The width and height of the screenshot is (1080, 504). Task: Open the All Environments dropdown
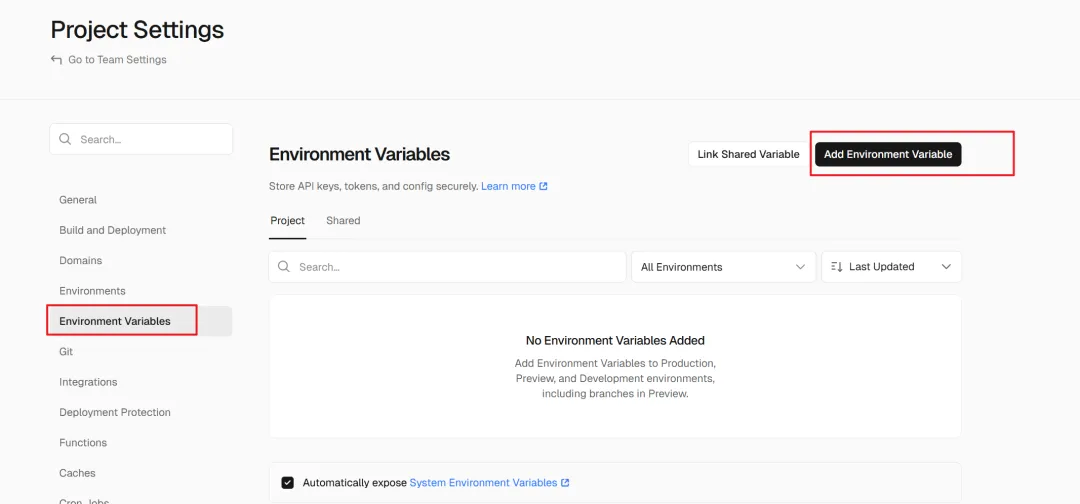pos(722,267)
